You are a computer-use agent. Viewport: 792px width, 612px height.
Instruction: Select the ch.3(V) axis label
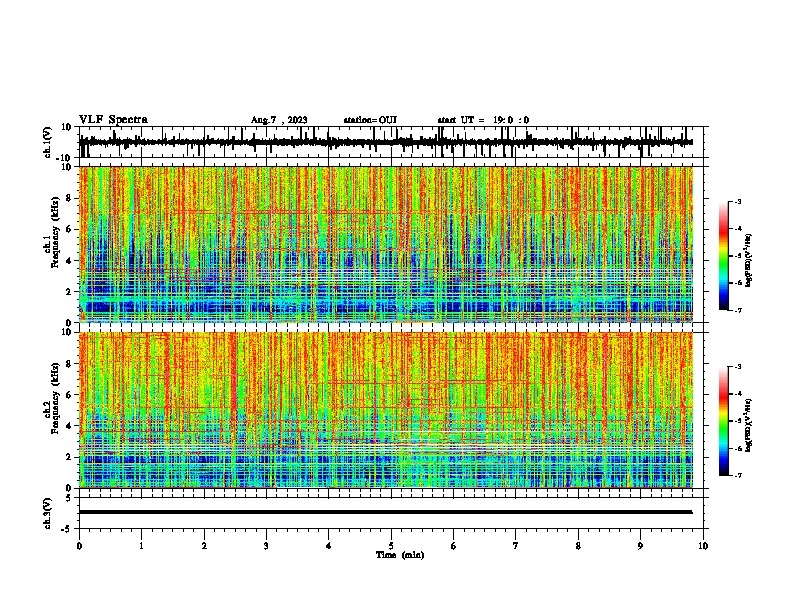48,513
